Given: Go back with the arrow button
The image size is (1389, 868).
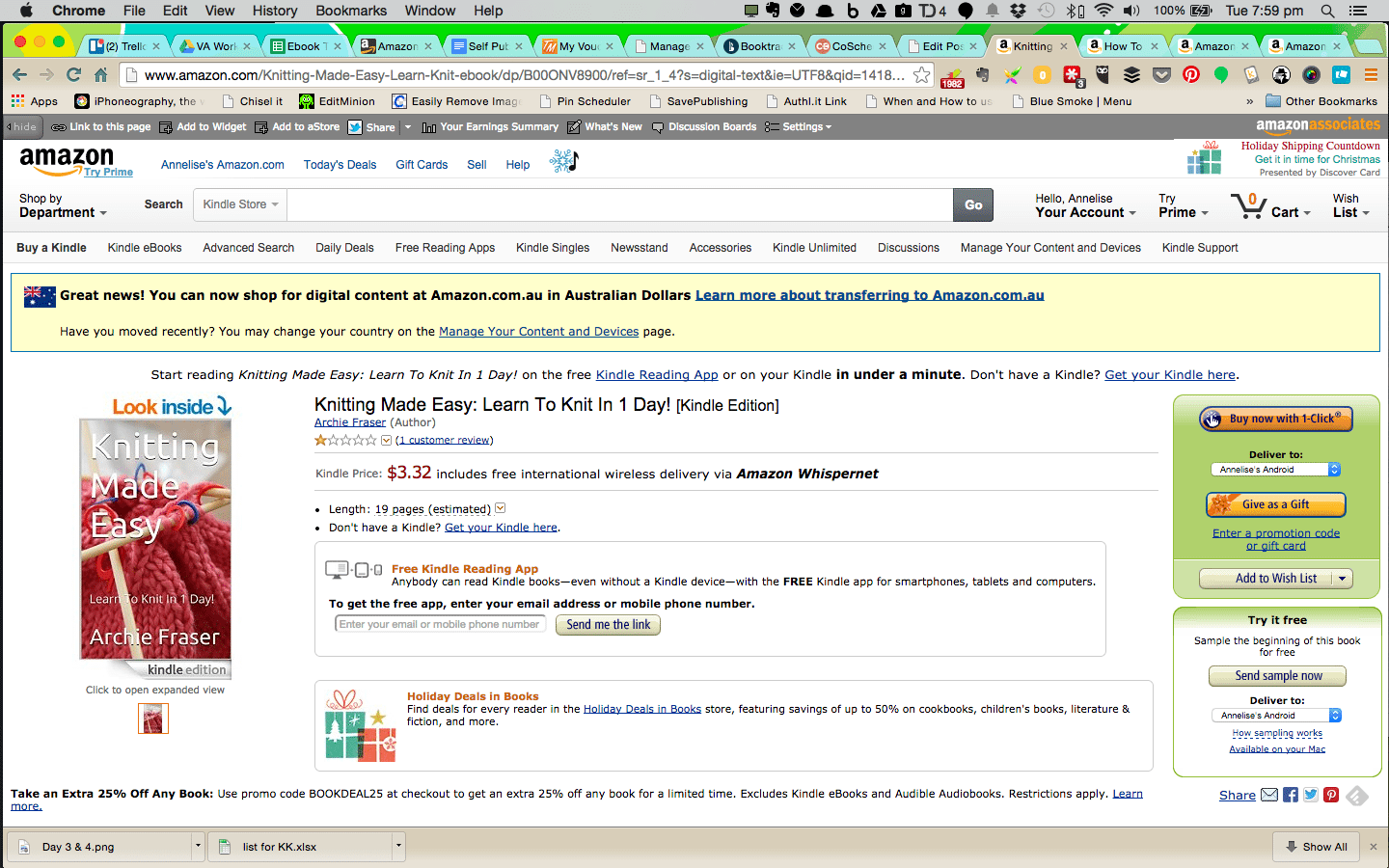Looking at the screenshot, I should pyautogui.click(x=19, y=74).
